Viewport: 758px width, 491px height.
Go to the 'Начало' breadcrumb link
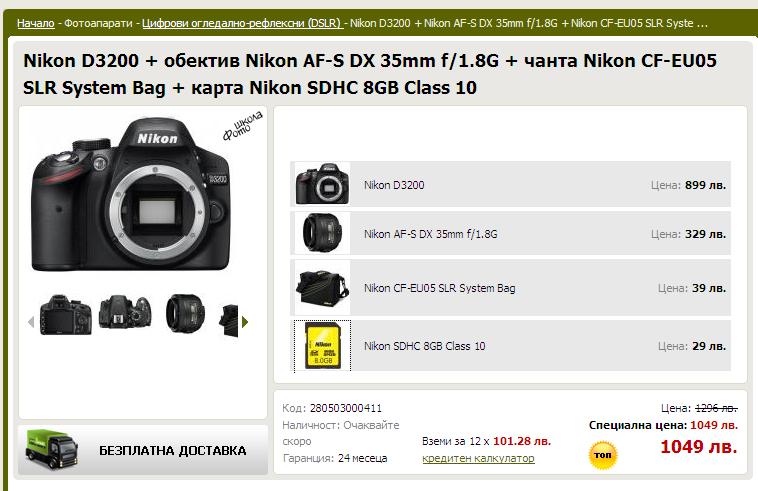(x=35, y=23)
